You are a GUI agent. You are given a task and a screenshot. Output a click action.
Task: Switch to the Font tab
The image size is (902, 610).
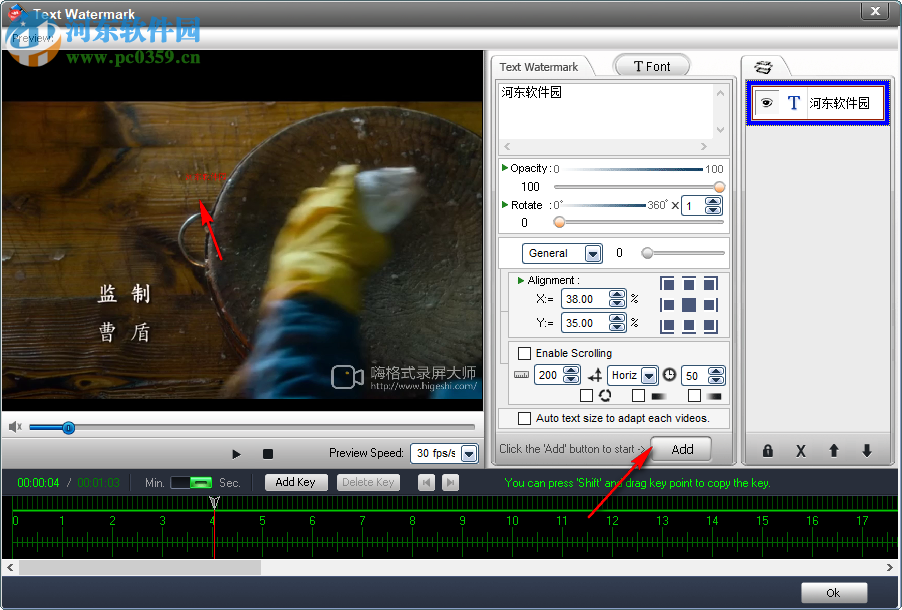tap(651, 65)
